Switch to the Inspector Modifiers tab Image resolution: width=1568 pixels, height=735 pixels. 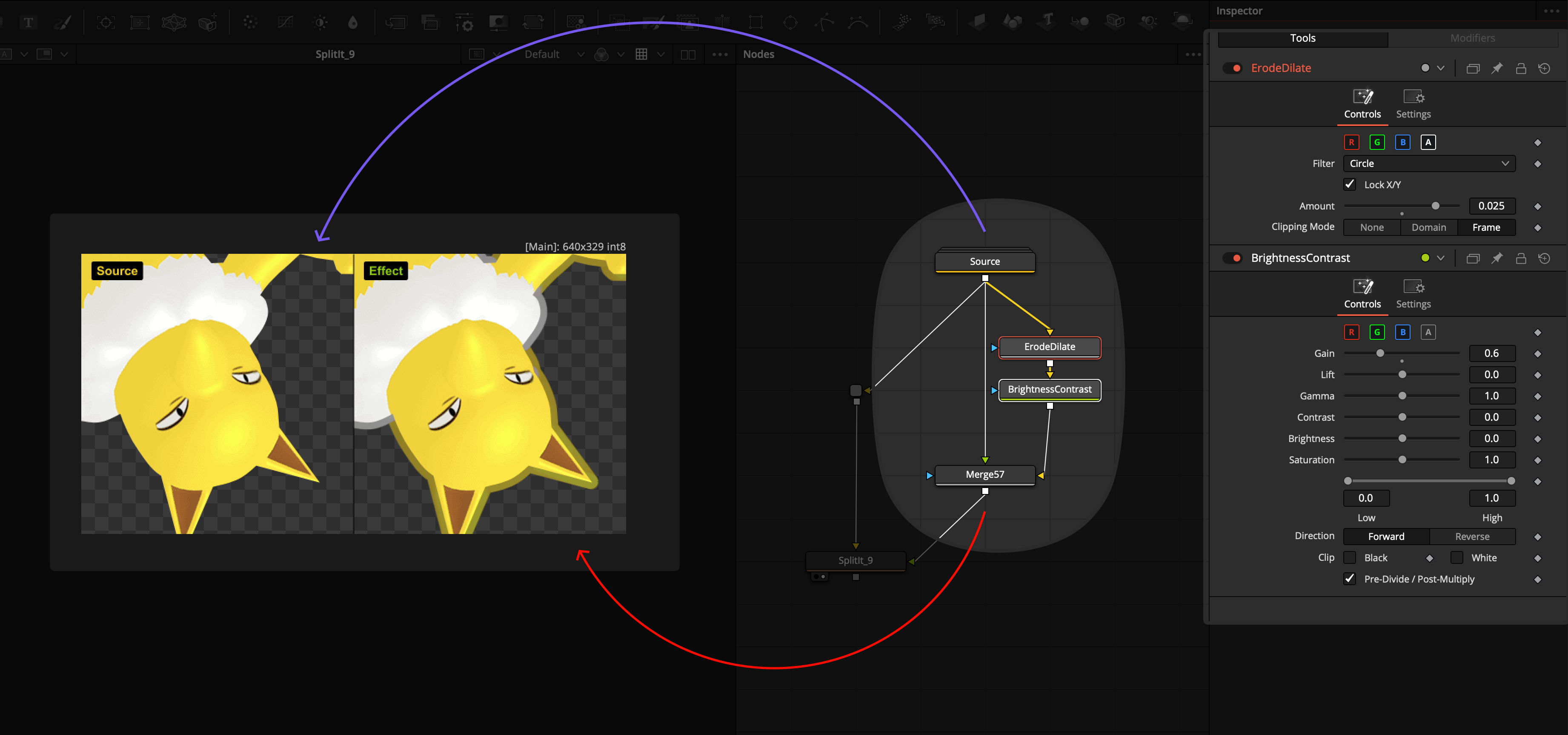pos(1472,38)
